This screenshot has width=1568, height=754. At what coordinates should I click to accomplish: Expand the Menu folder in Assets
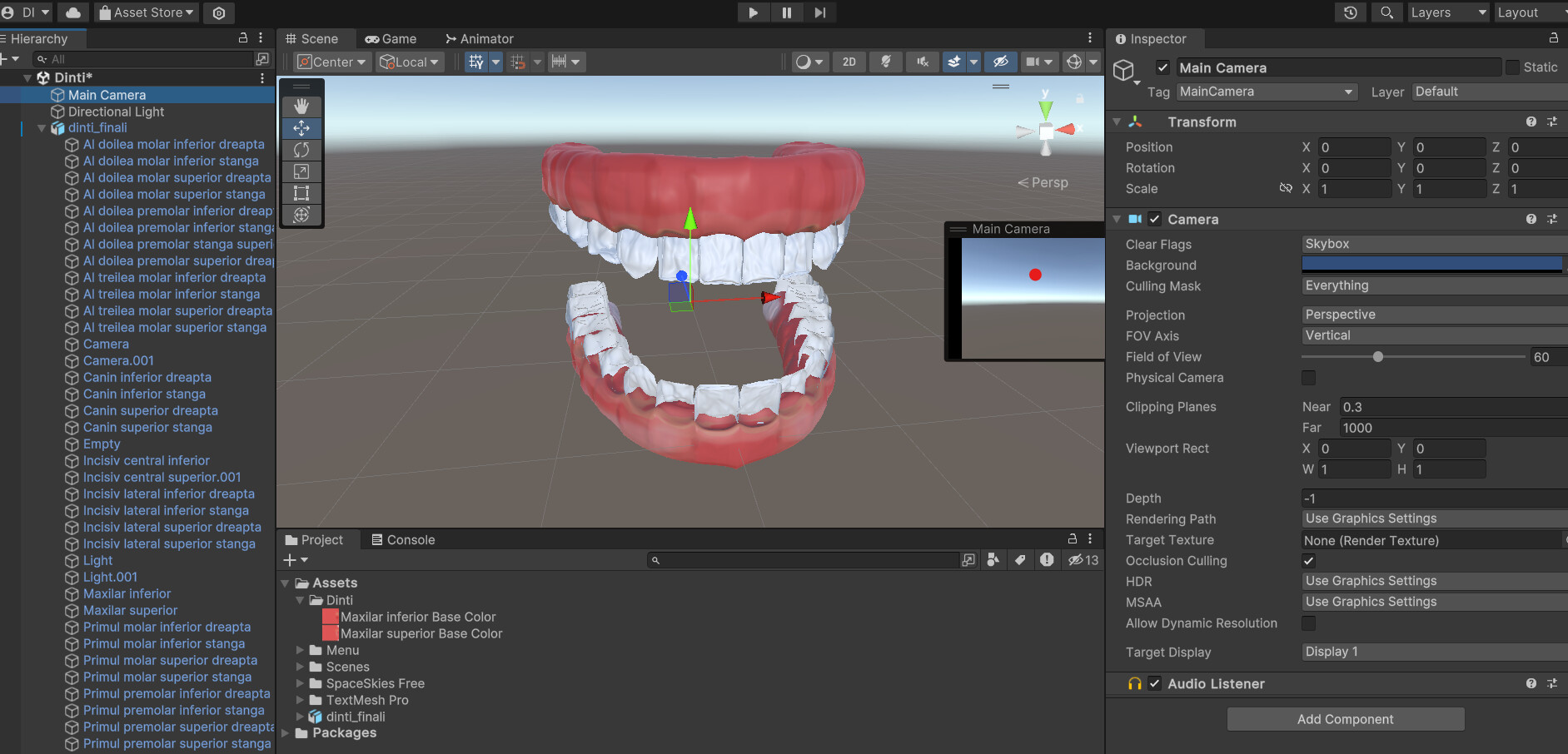(x=301, y=650)
